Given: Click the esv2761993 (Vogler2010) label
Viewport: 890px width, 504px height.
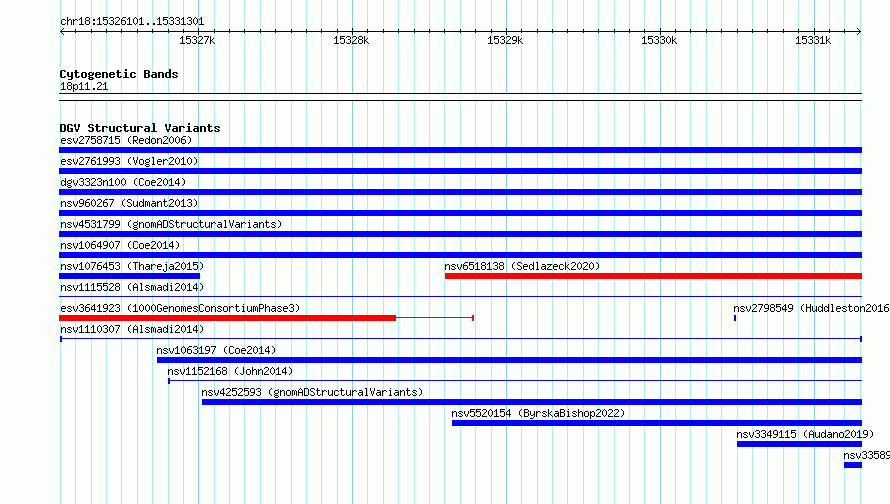Looking at the screenshot, I should click(129, 161).
